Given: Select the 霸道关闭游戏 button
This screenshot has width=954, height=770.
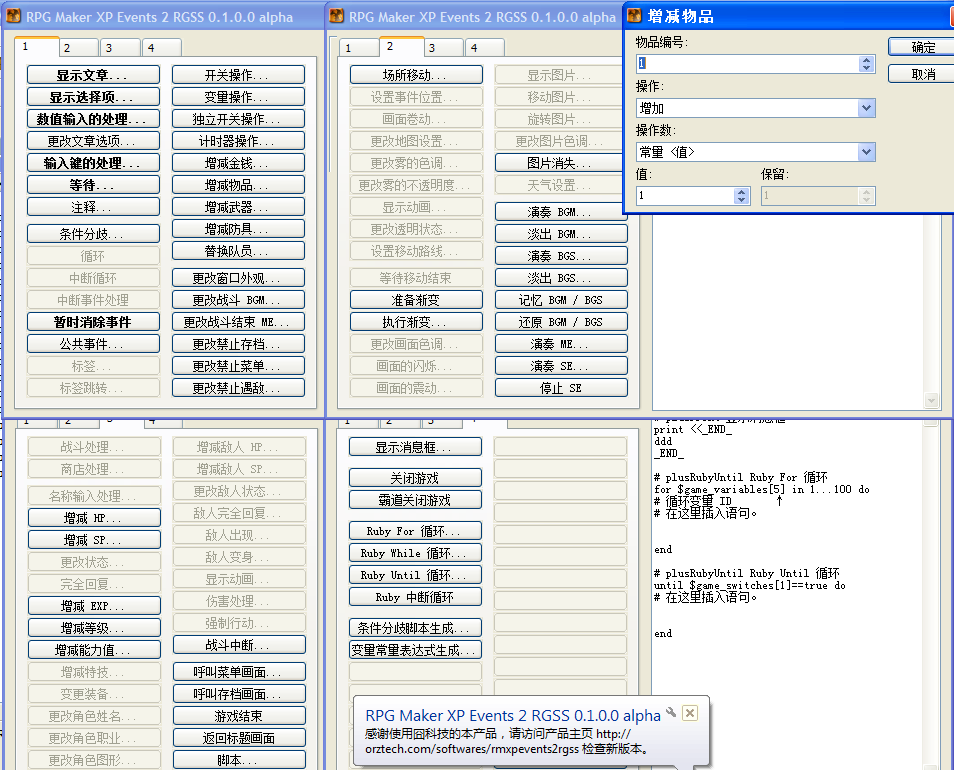Looking at the screenshot, I should 415,500.
